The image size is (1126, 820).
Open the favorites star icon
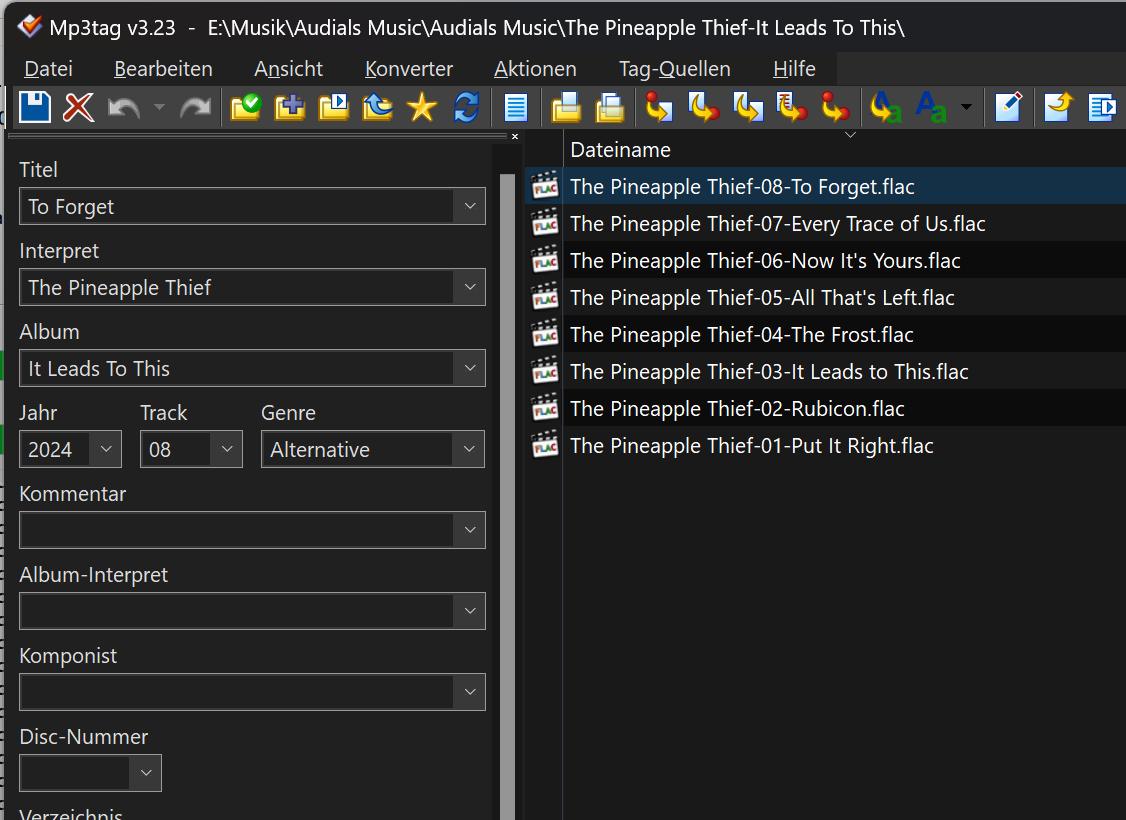[x=422, y=108]
